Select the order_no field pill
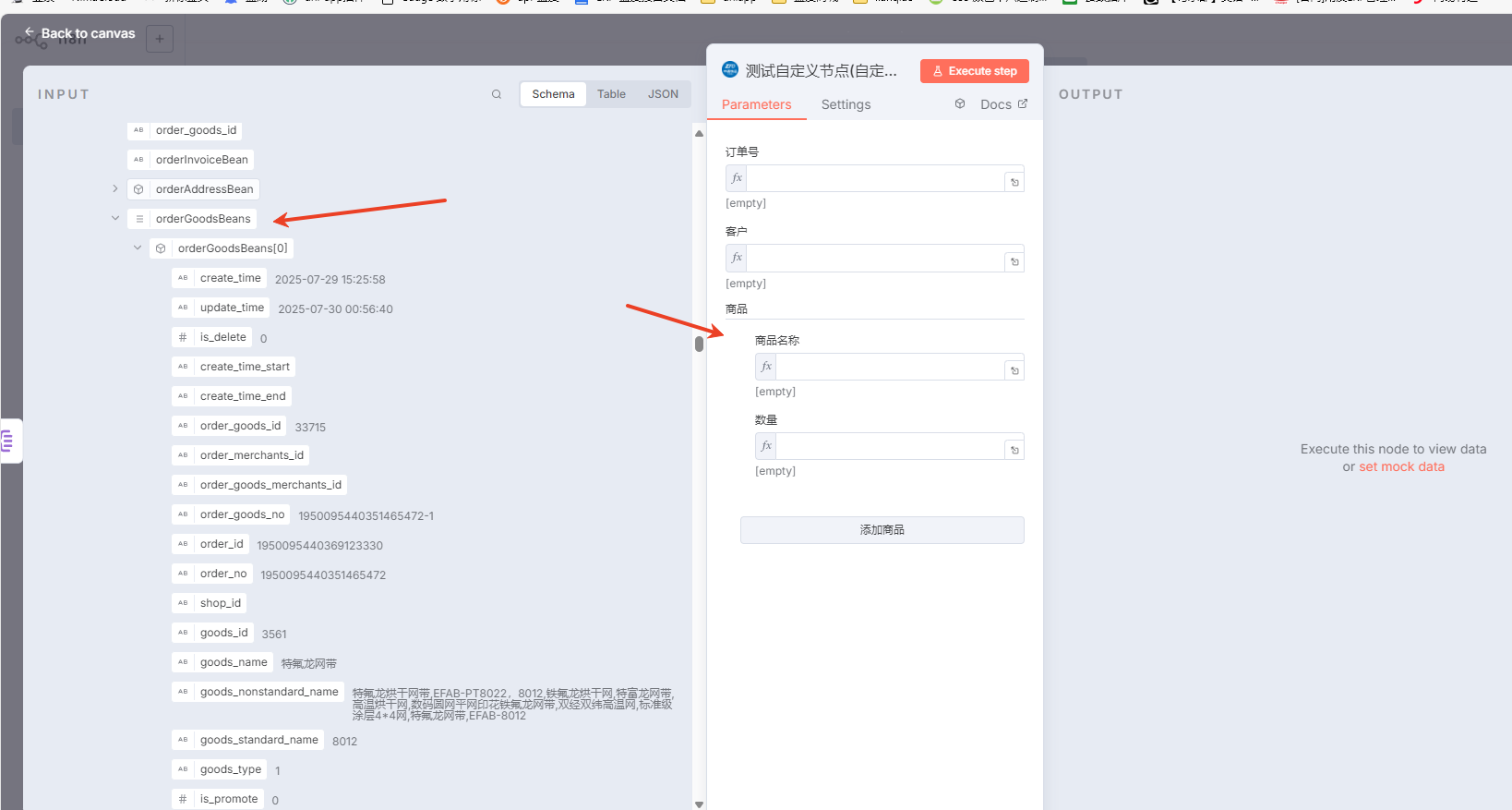The width and height of the screenshot is (1512, 810). (212, 574)
